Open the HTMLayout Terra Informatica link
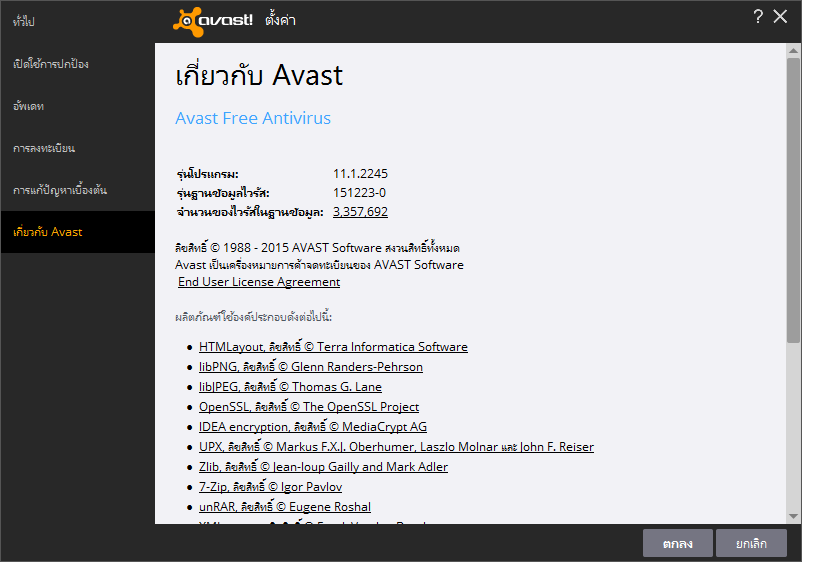Viewport: 819px width, 562px height. coord(333,347)
